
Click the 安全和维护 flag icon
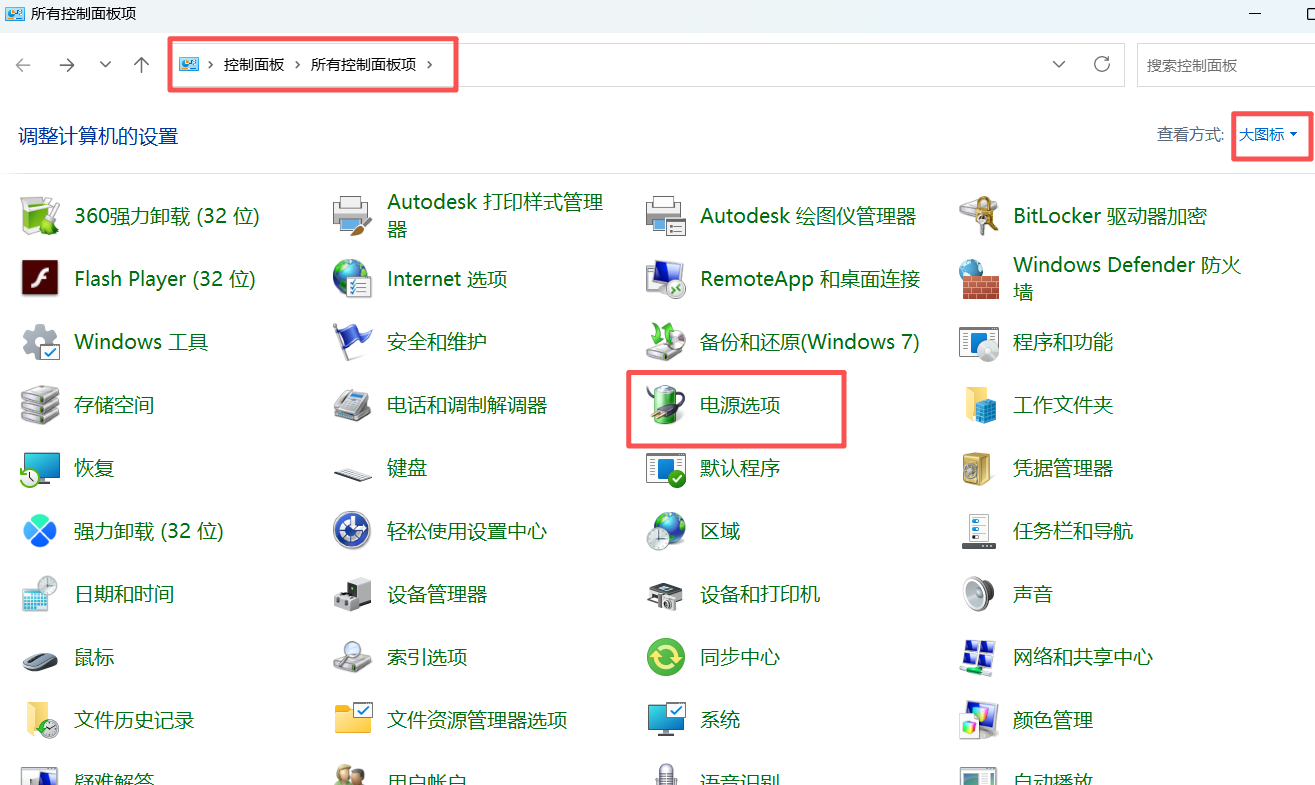353,342
